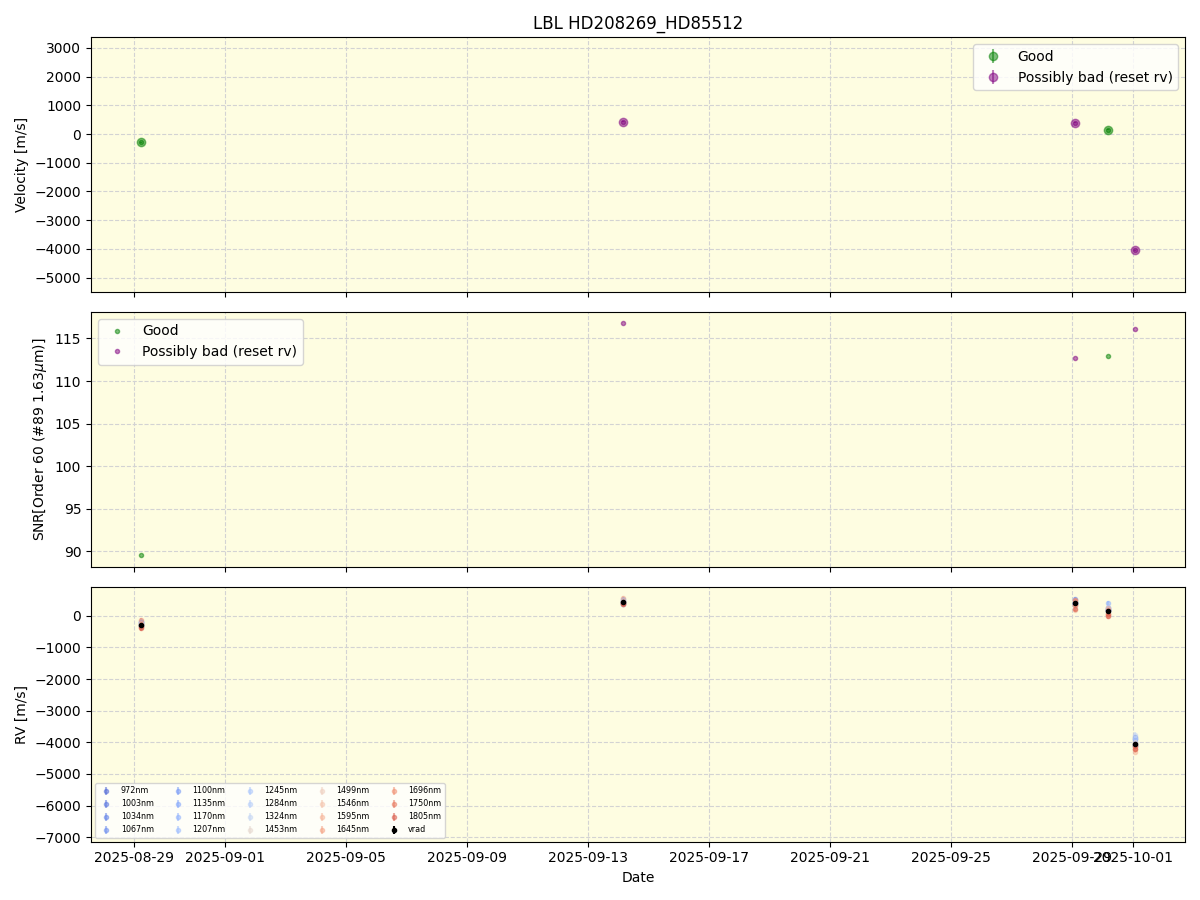
Task: Click the RV [m/s] axis label
Action: tap(21, 714)
